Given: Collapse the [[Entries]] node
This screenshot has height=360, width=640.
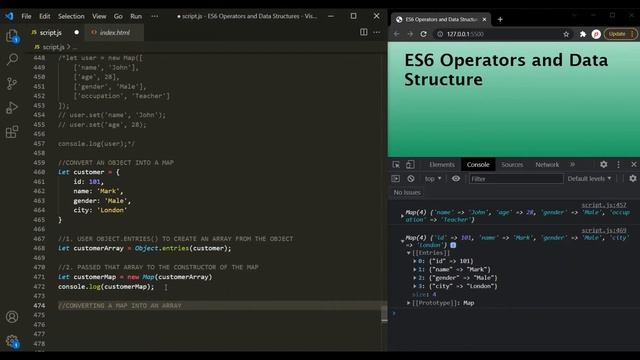Looking at the screenshot, I should coord(409,253).
